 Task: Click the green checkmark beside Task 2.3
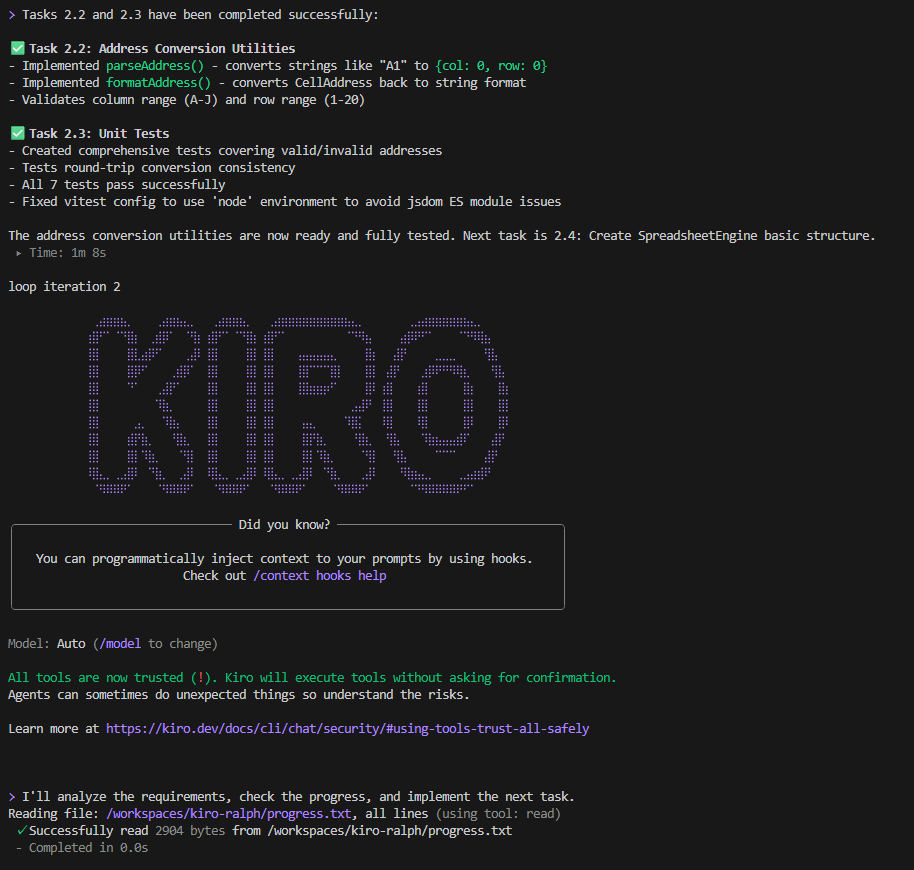click(x=16, y=133)
